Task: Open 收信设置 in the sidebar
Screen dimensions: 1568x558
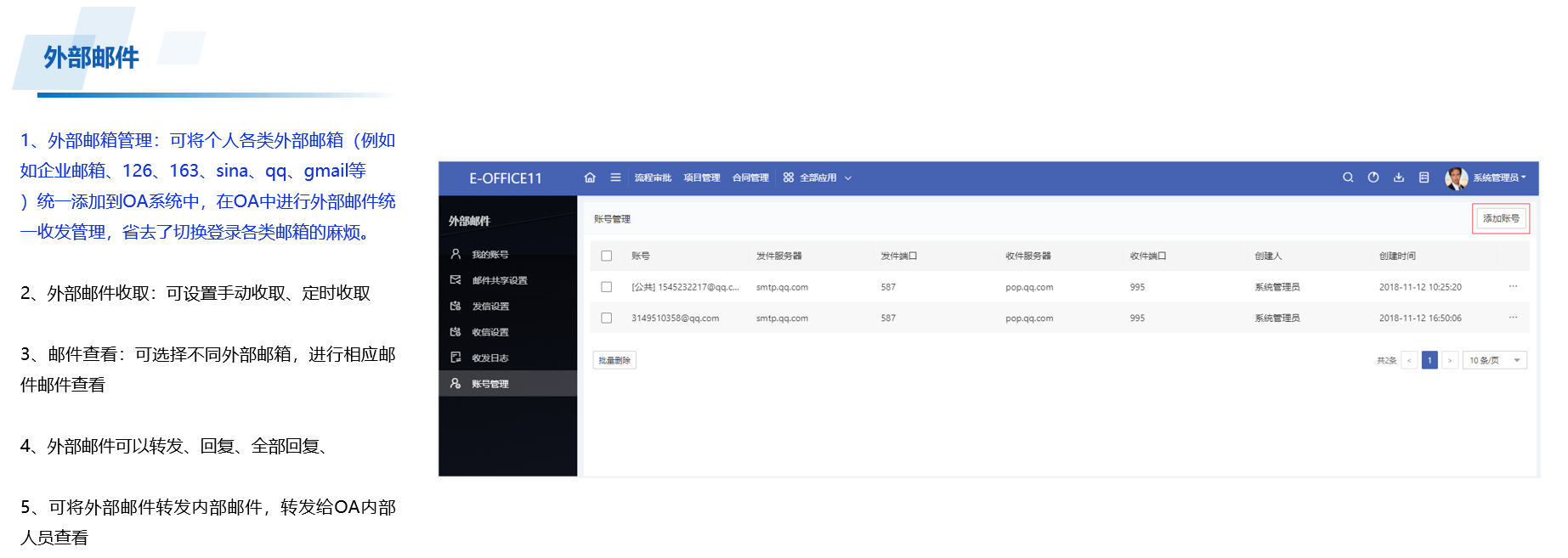Action: tap(507, 332)
